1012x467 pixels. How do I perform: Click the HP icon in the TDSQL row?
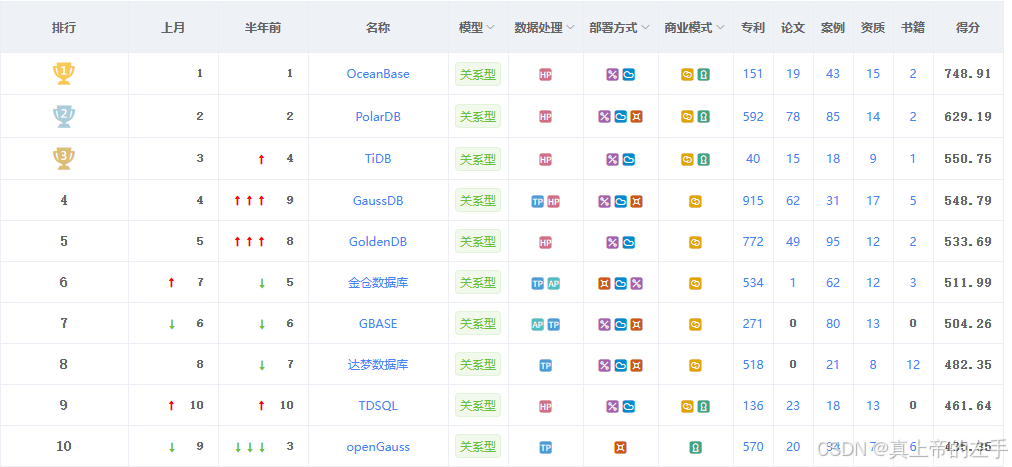(x=545, y=406)
